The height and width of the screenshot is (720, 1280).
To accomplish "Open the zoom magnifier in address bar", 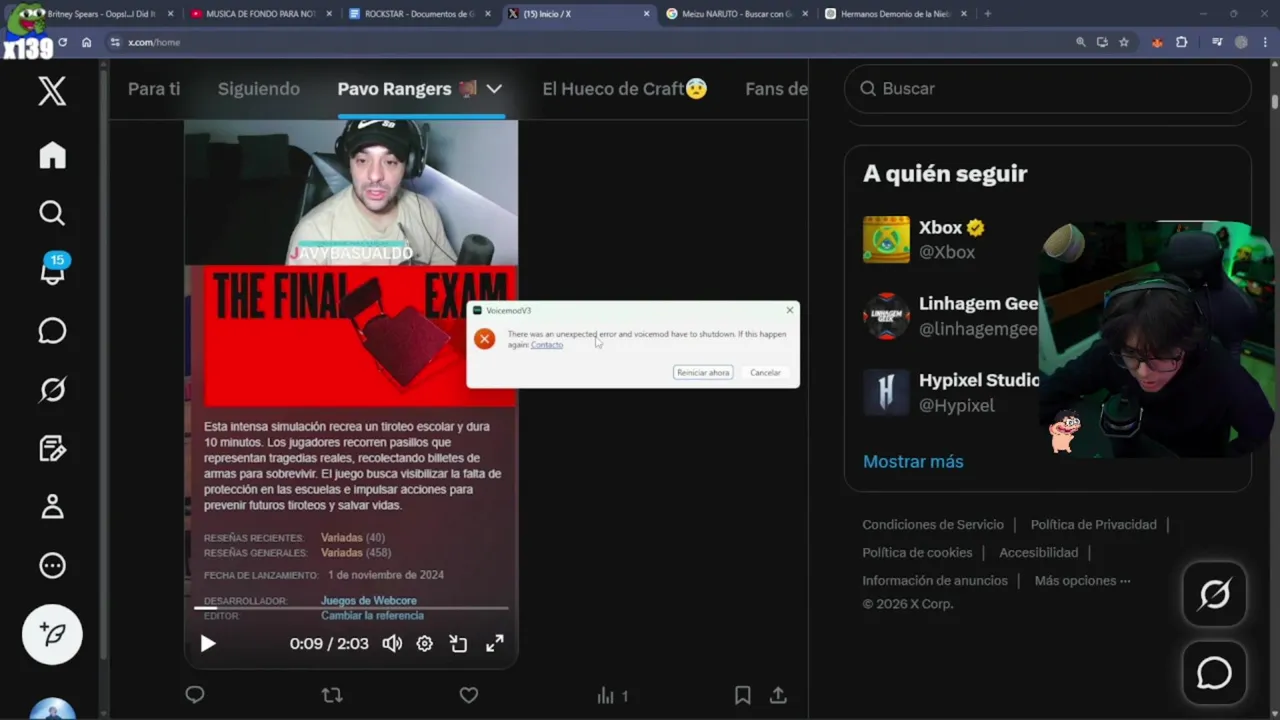I will click(1080, 42).
